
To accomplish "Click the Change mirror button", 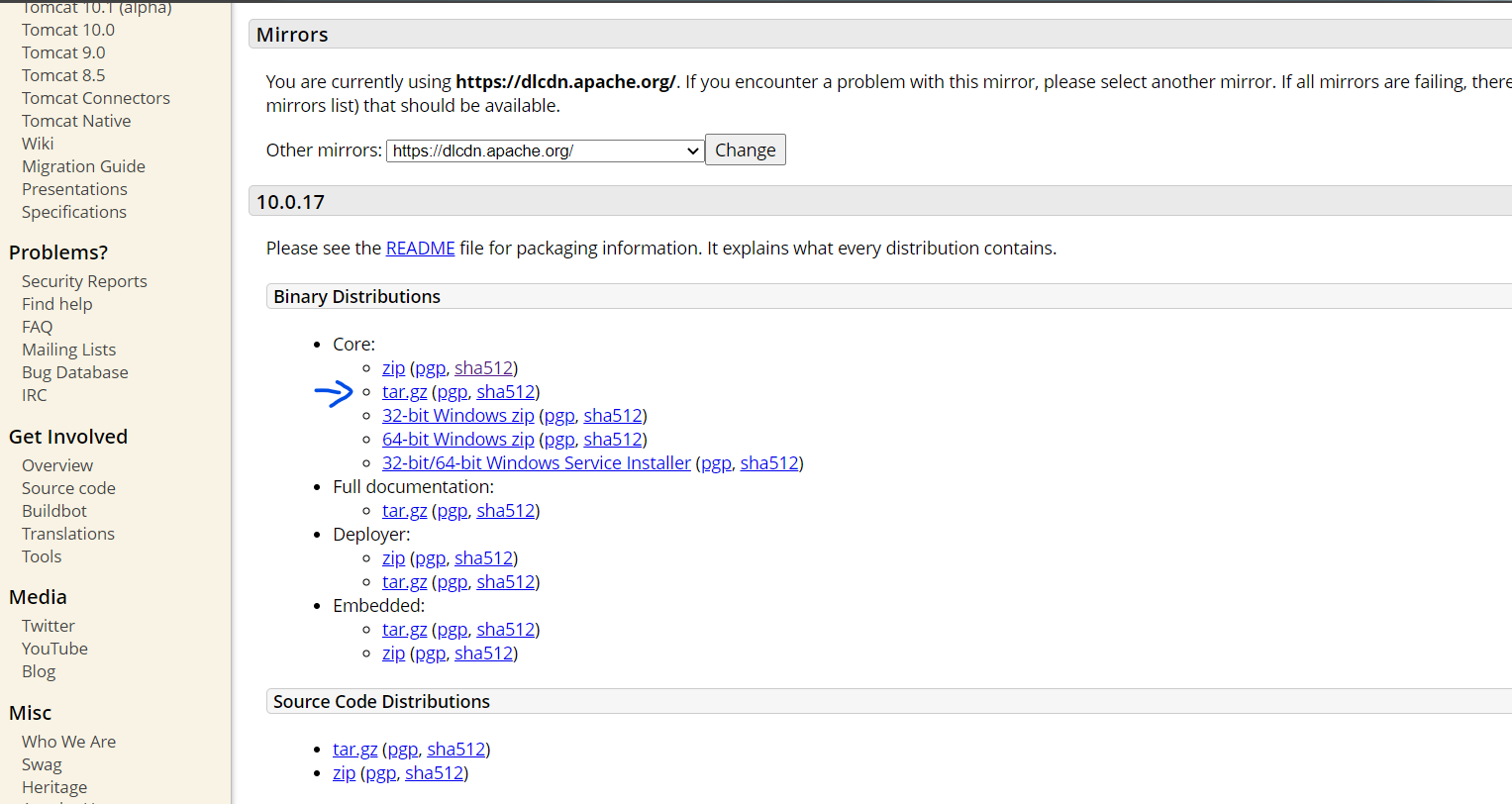I will click(746, 150).
